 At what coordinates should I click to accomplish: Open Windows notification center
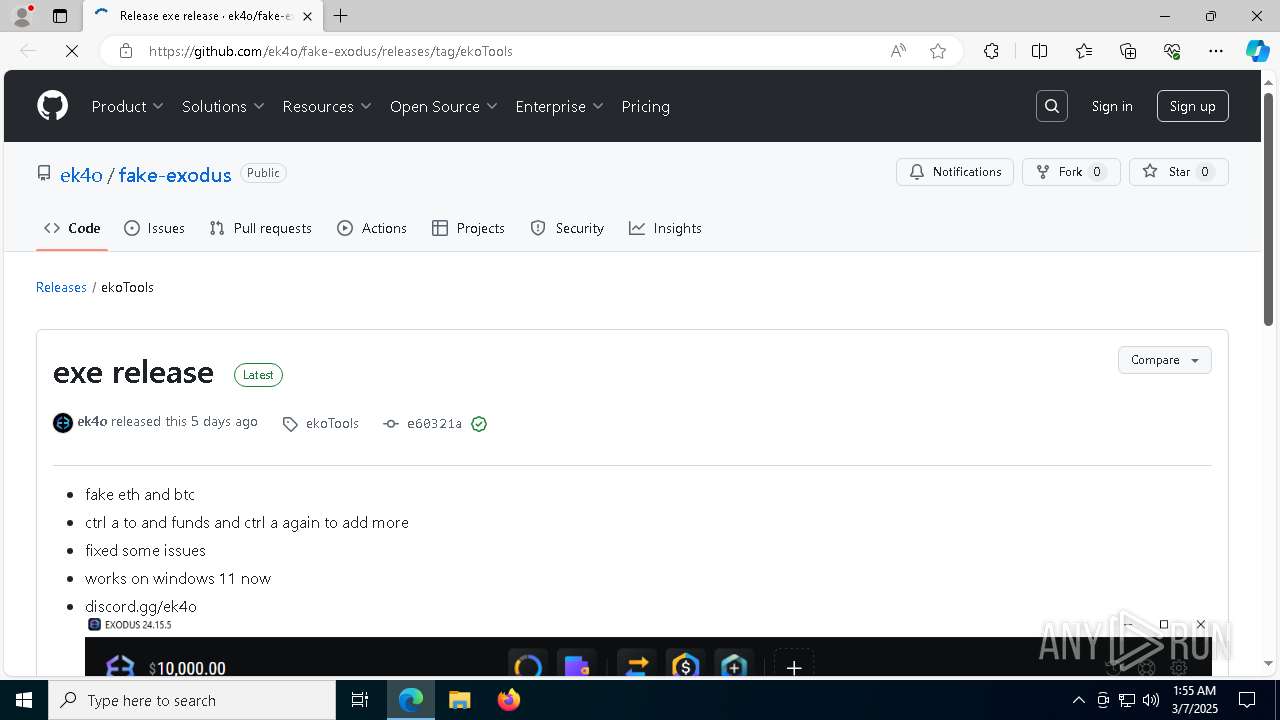click(1247, 700)
